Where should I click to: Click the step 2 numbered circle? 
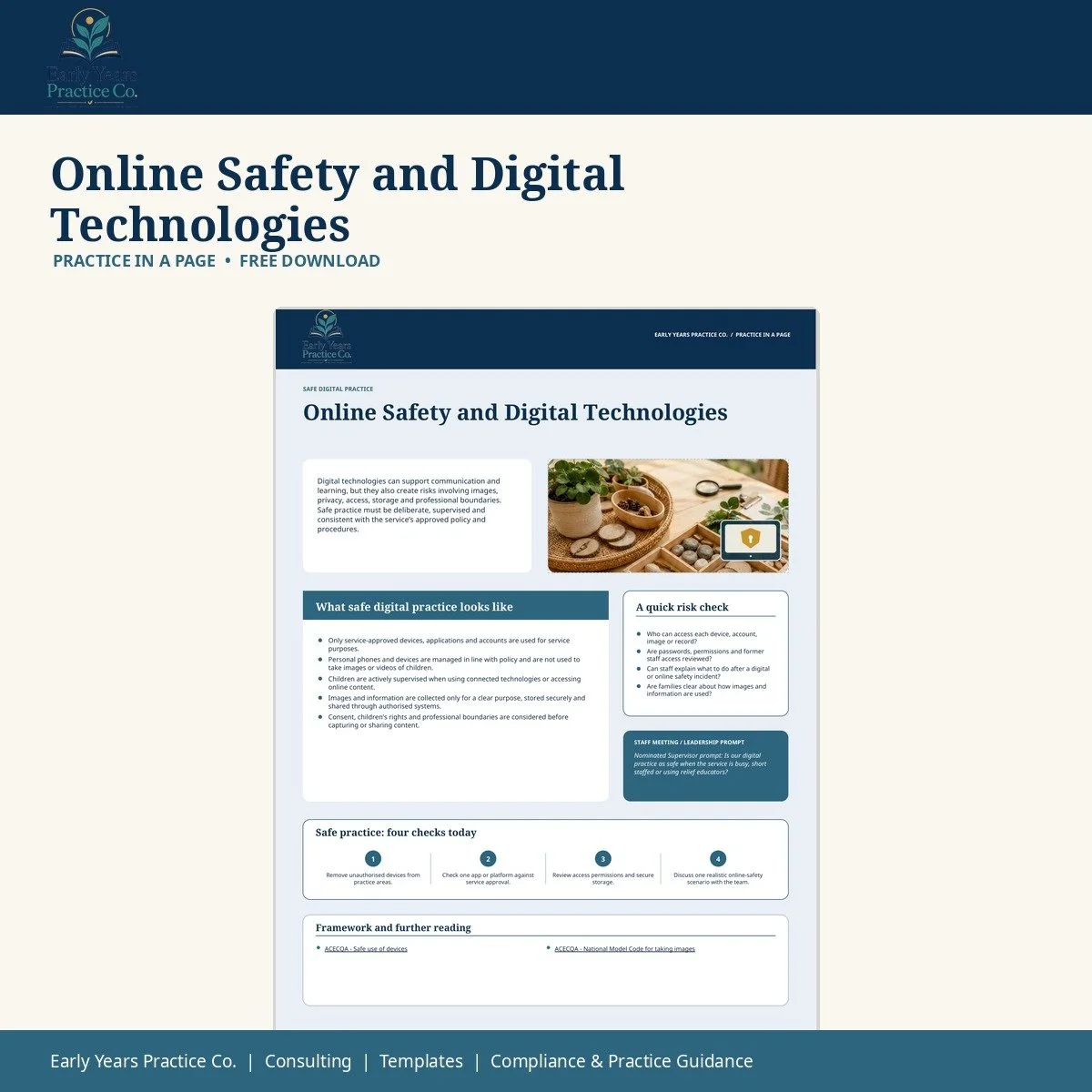[488, 859]
